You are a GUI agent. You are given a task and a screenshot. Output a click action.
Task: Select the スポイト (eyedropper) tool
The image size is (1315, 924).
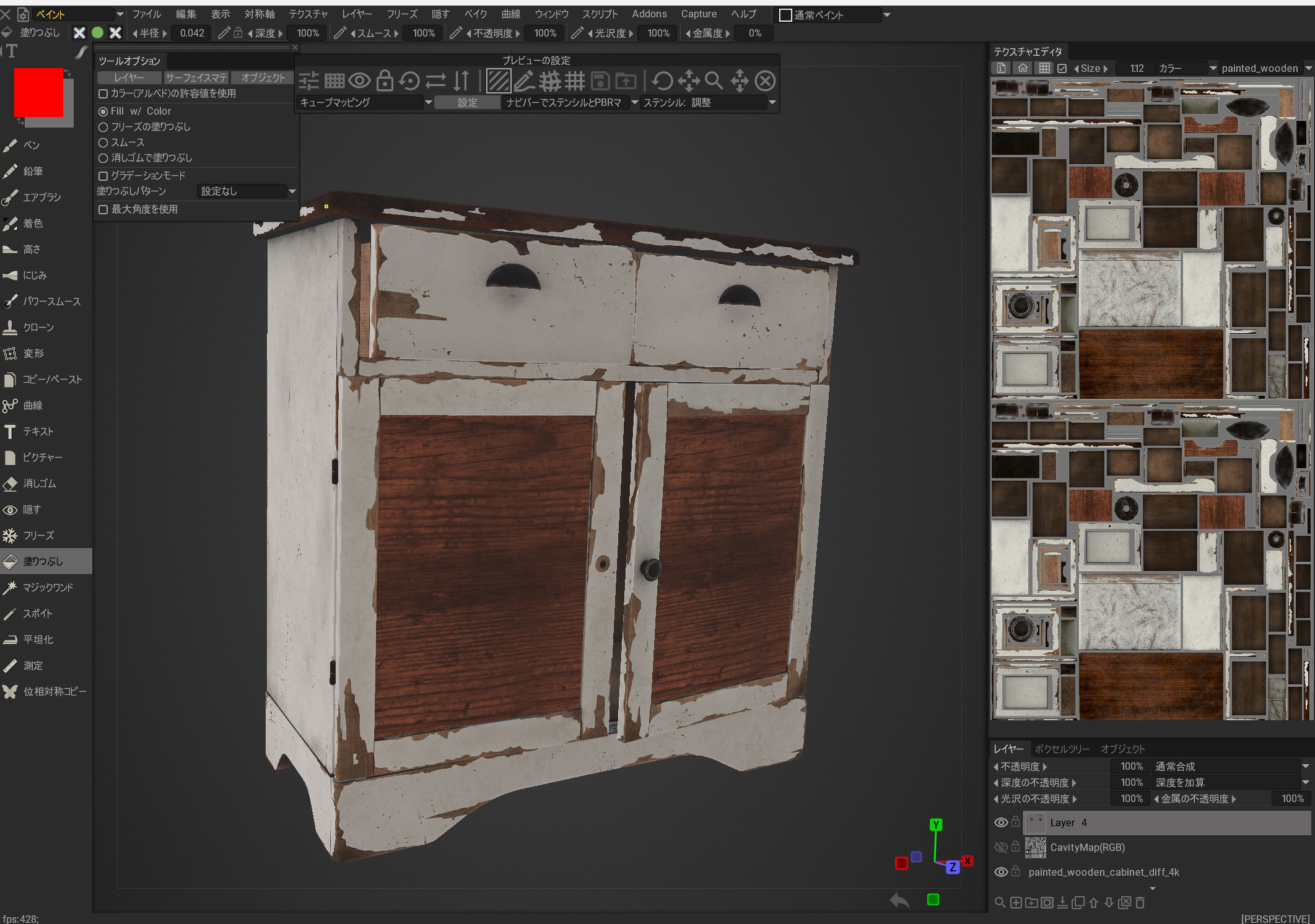(37, 613)
